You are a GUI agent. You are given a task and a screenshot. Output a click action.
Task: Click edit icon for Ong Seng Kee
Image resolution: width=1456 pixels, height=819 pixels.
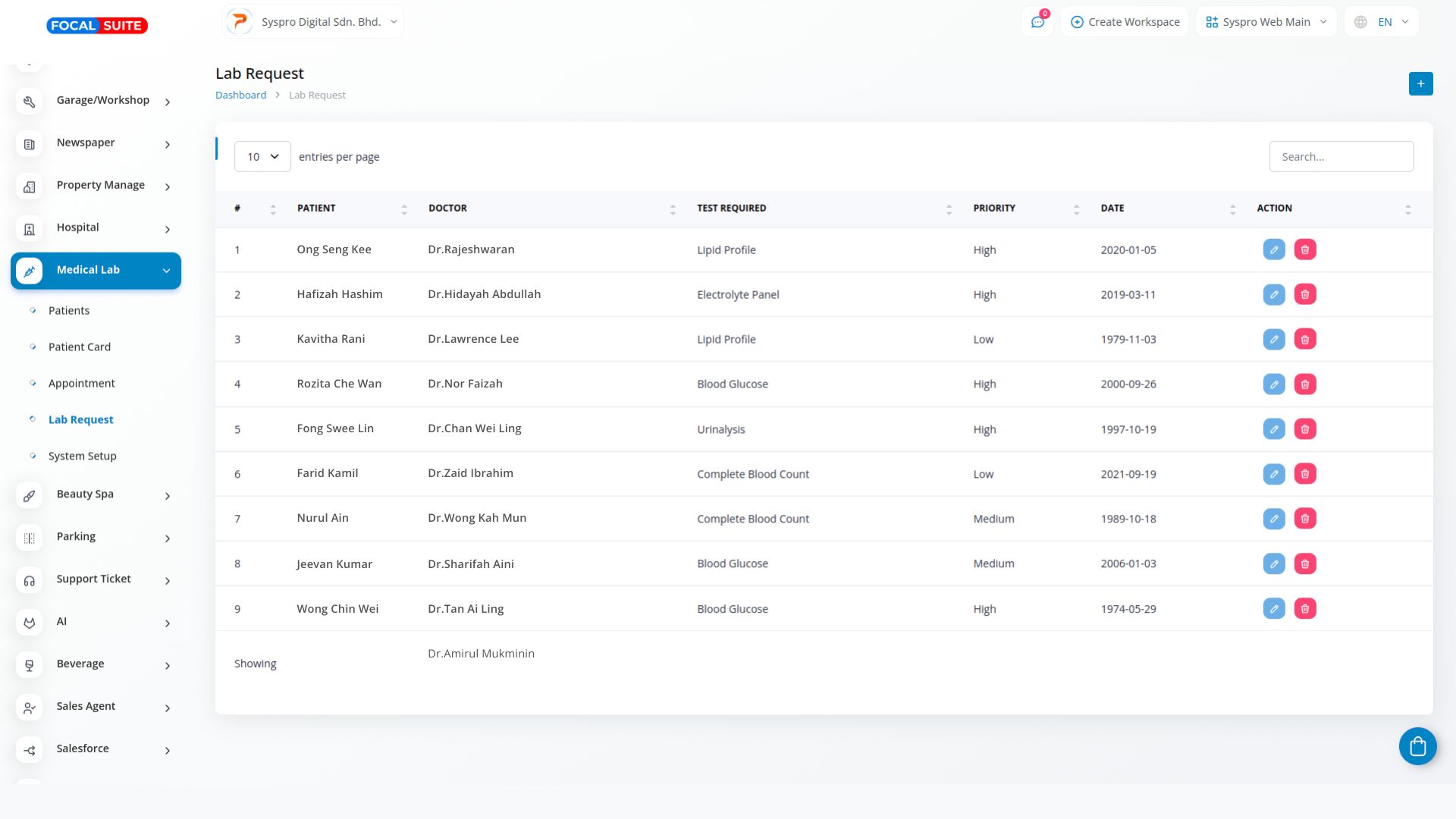point(1273,249)
